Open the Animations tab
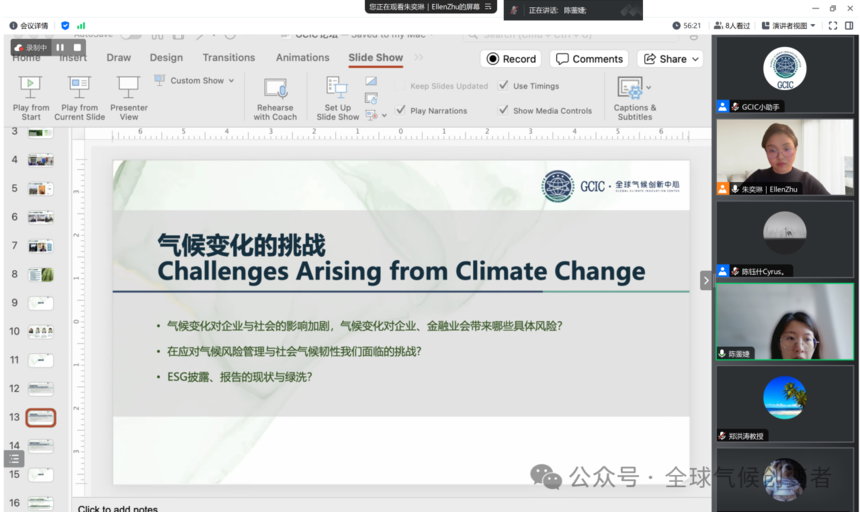Screen dimensions: 860x512 pyautogui.click(x=302, y=58)
